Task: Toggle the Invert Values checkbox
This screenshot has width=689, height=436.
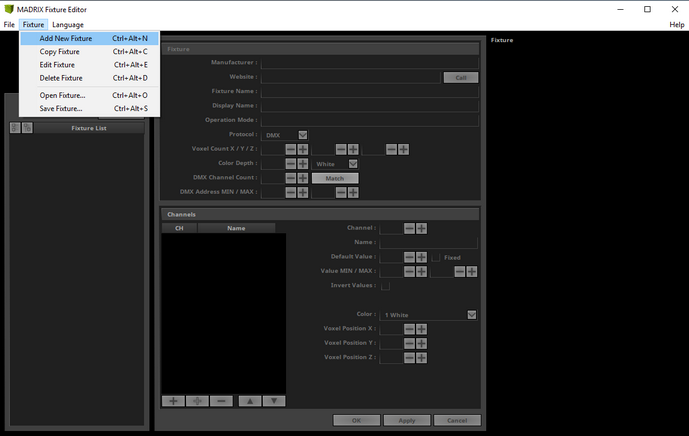Action: tap(385, 286)
